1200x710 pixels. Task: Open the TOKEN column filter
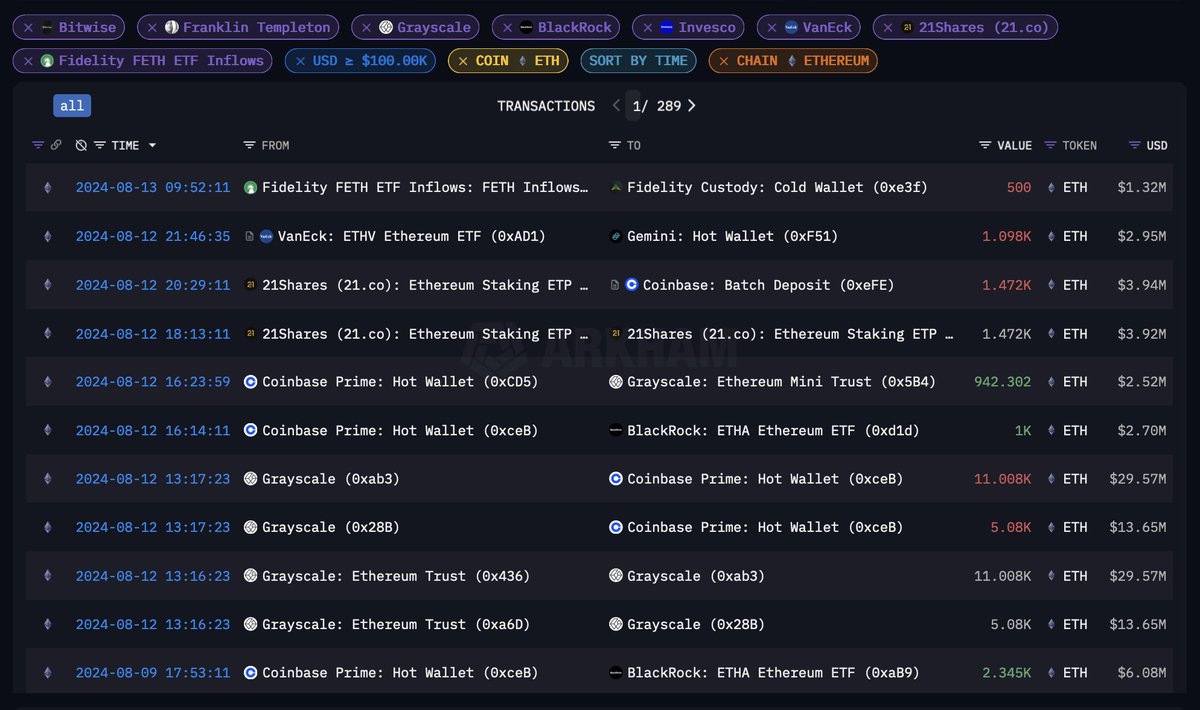1050,146
